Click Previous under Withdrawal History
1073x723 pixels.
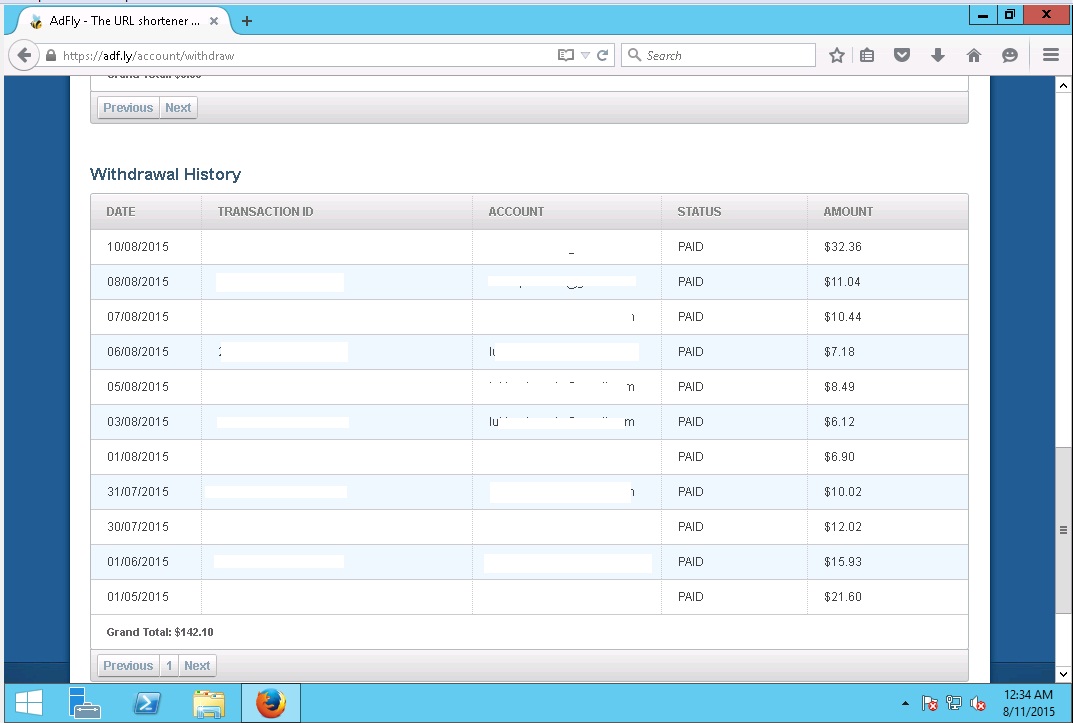tap(128, 666)
